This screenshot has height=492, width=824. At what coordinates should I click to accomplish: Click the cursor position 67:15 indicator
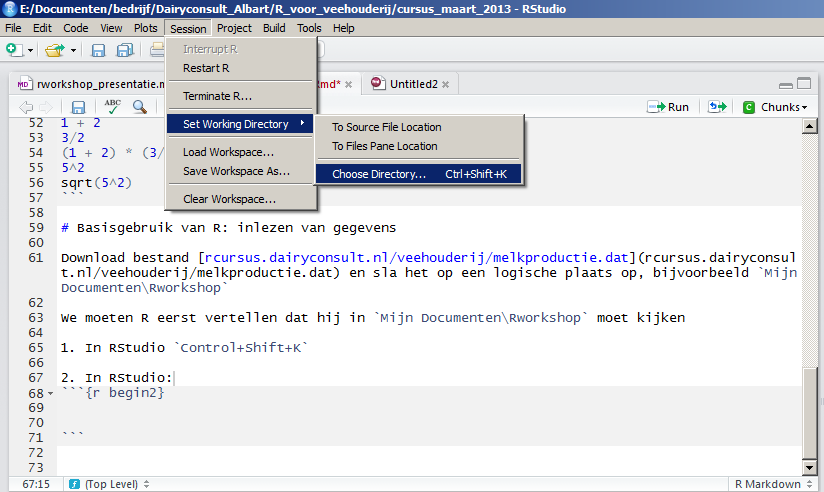click(36, 484)
